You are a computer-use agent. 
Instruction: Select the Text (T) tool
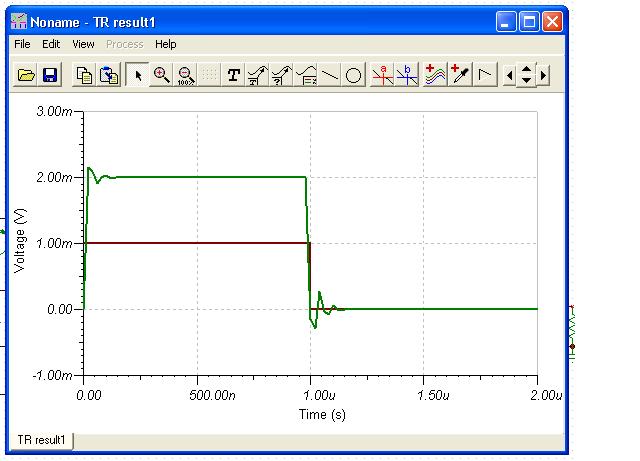pyautogui.click(x=233, y=75)
